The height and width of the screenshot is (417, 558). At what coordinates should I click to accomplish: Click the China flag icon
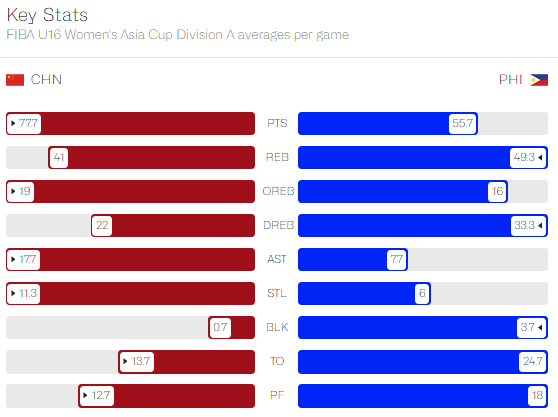(15, 80)
